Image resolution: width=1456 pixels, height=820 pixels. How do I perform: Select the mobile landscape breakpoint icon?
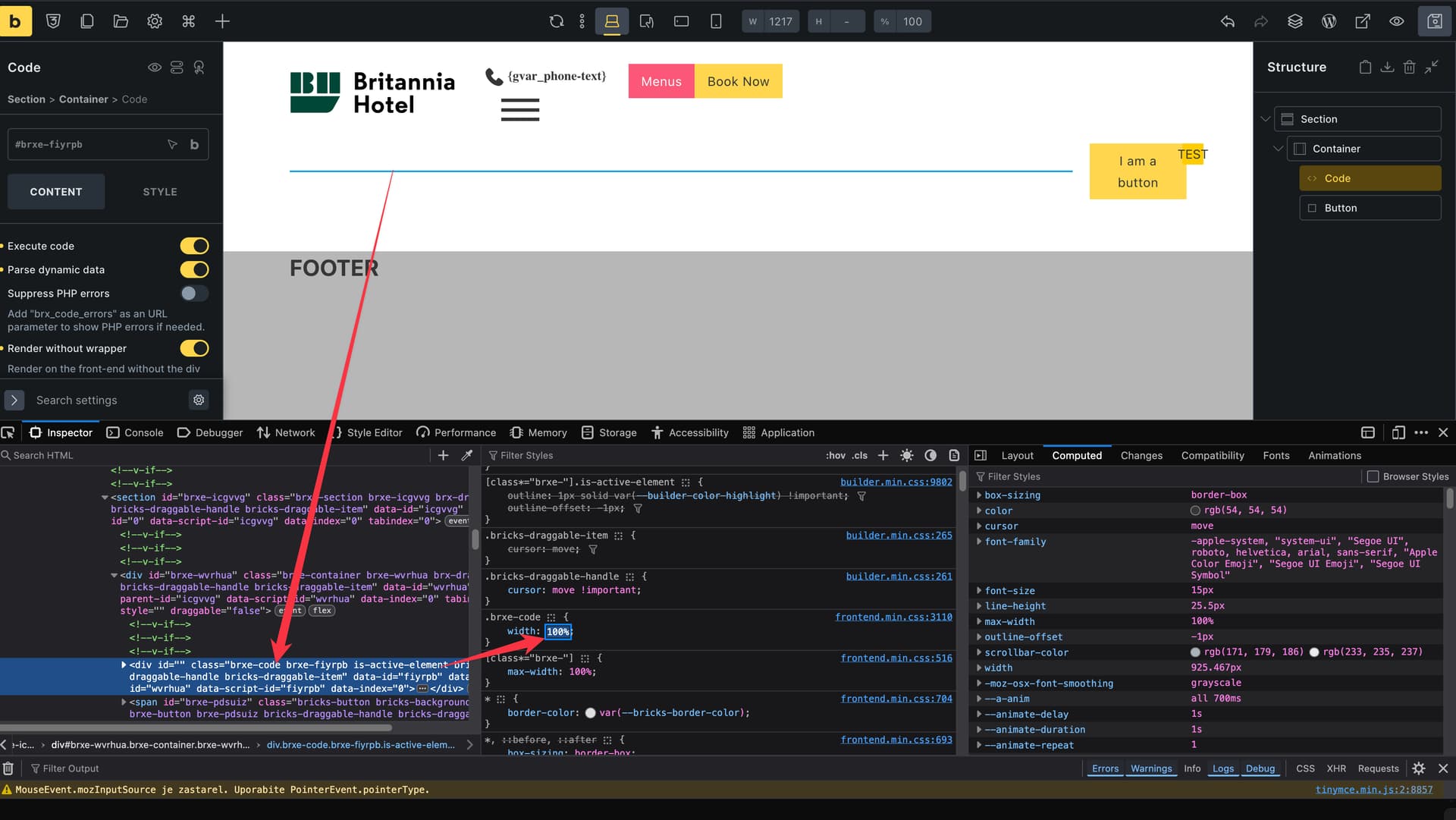click(x=682, y=21)
